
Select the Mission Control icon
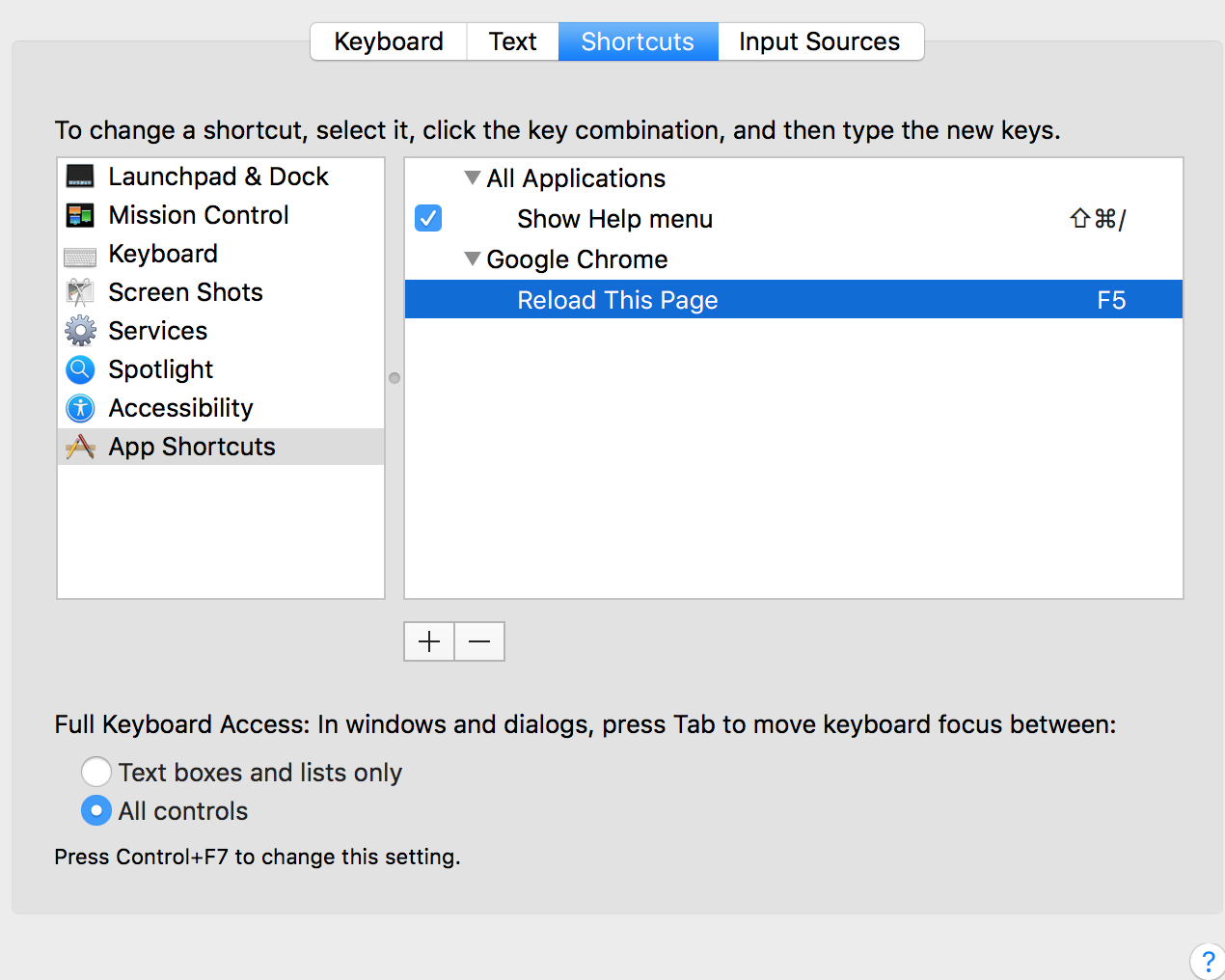pyautogui.click(x=80, y=215)
